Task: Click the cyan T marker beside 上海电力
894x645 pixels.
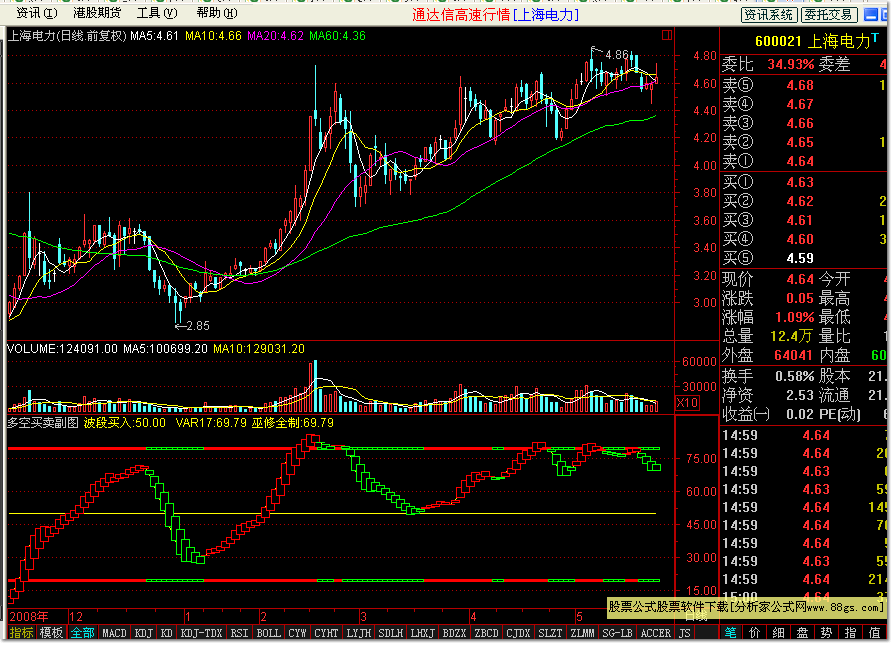Action: click(x=875, y=38)
